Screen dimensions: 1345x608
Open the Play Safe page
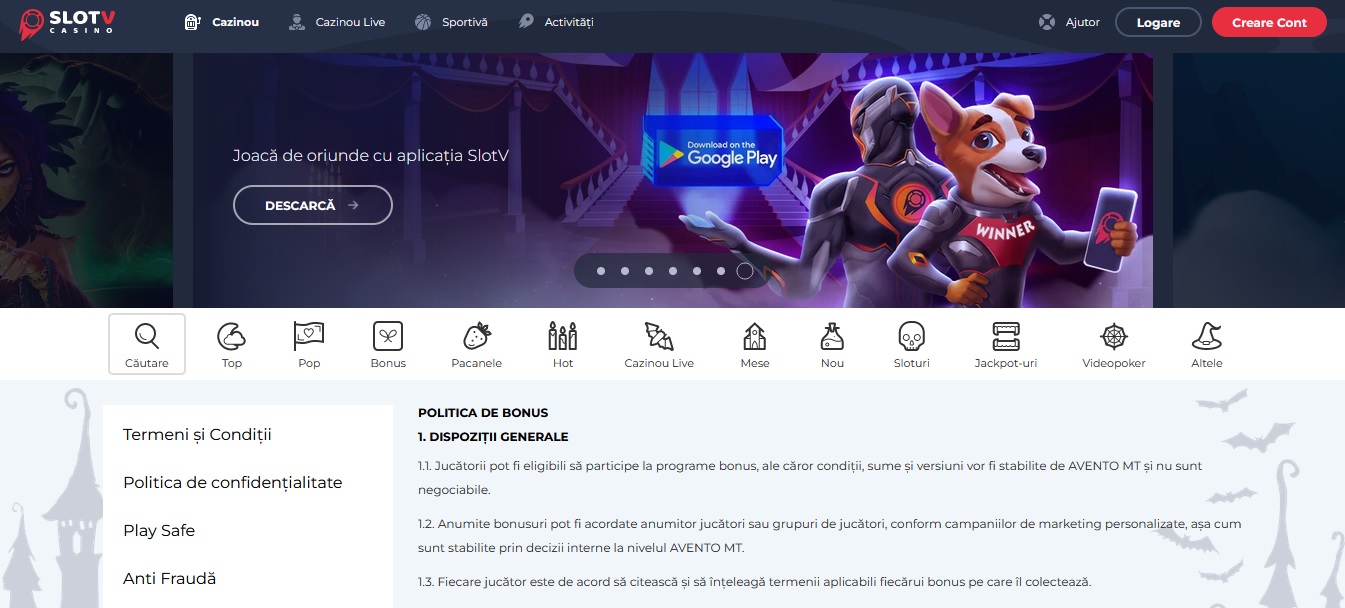(x=159, y=530)
